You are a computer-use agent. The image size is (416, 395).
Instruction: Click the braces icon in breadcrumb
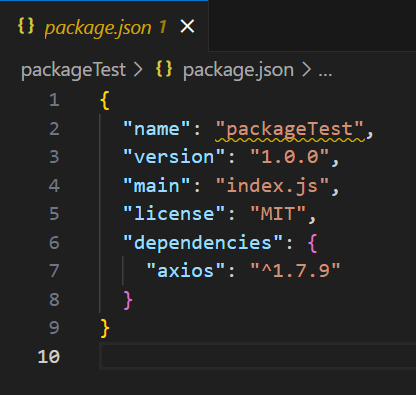(x=164, y=69)
